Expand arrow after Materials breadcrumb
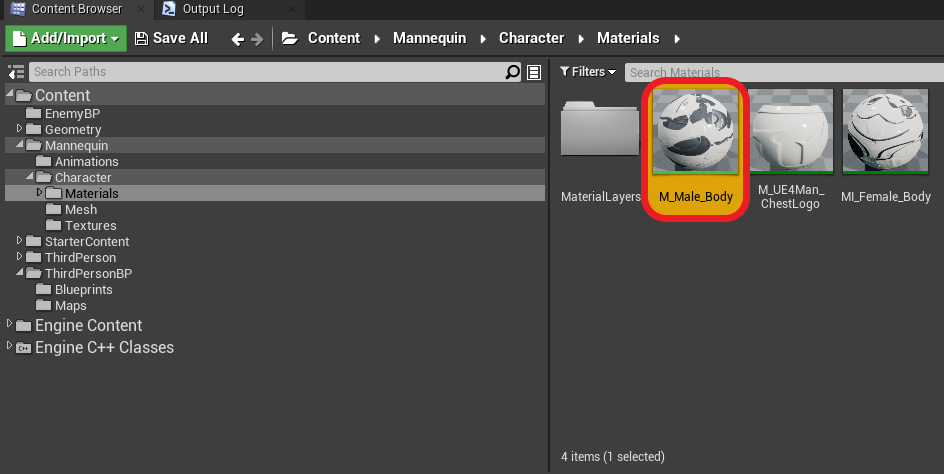This screenshot has height=474, width=944. pyautogui.click(x=677, y=39)
